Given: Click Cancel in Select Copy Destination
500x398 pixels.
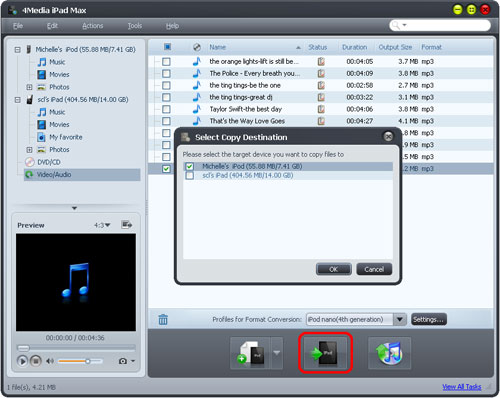Looking at the screenshot, I should point(374,269).
